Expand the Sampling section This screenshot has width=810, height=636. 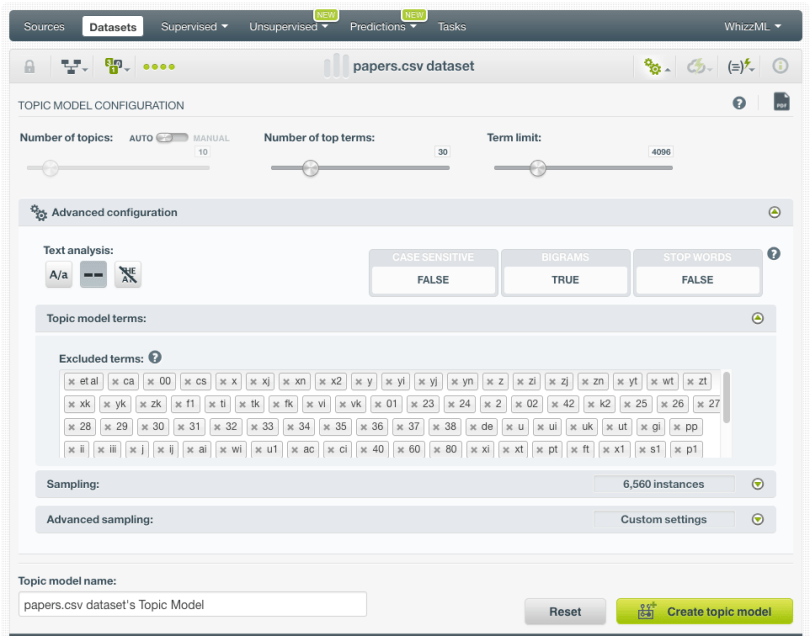point(757,484)
